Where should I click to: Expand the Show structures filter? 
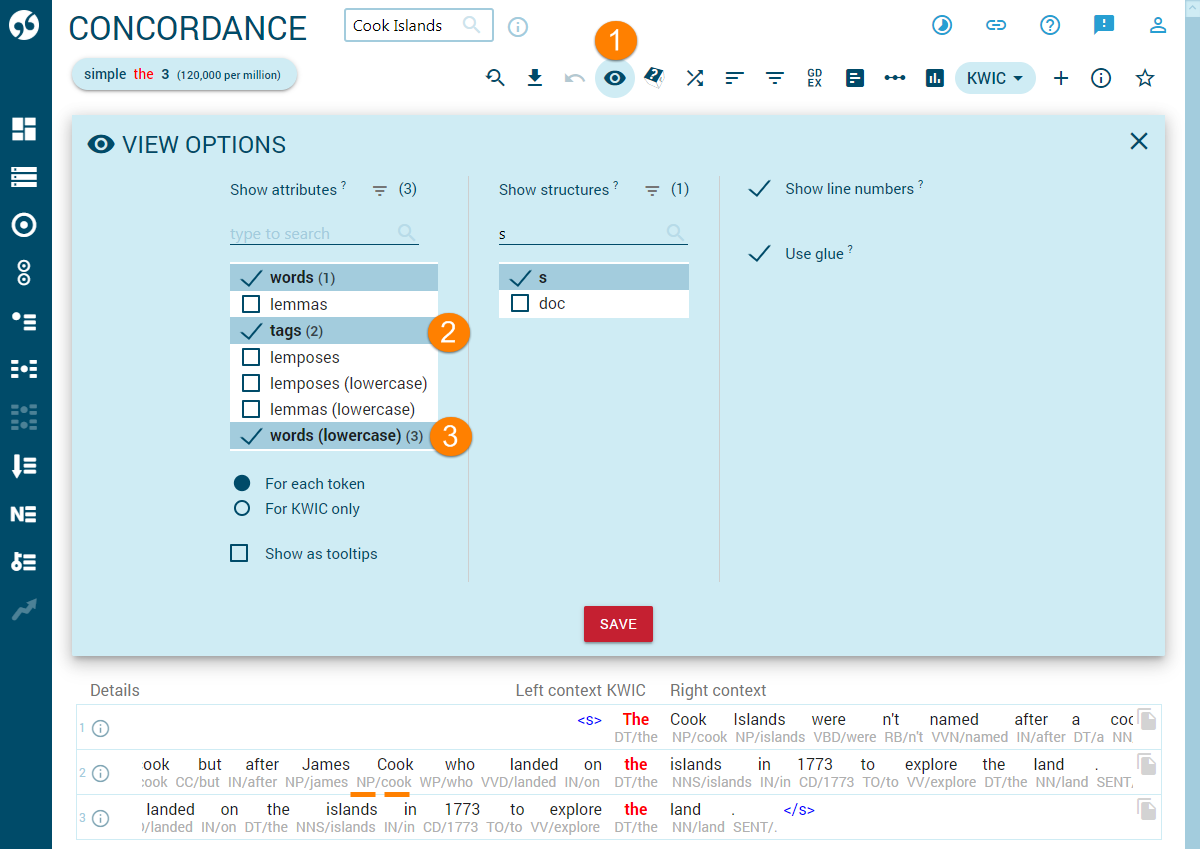click(x=650, y=189)
